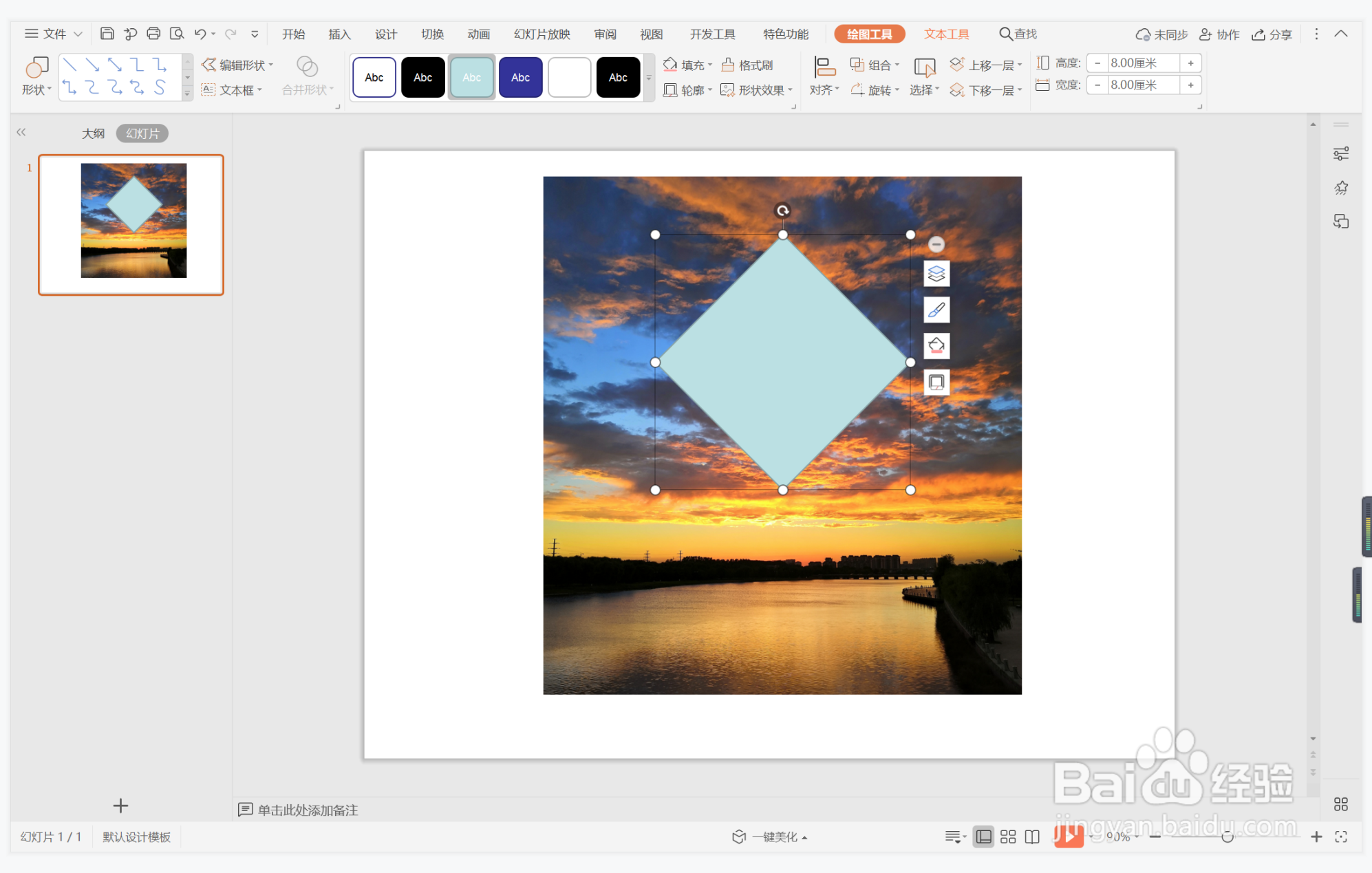Click the rotation handle above the diamond
The width and height of the screenshot is (1372, 873).
point(782,211)
